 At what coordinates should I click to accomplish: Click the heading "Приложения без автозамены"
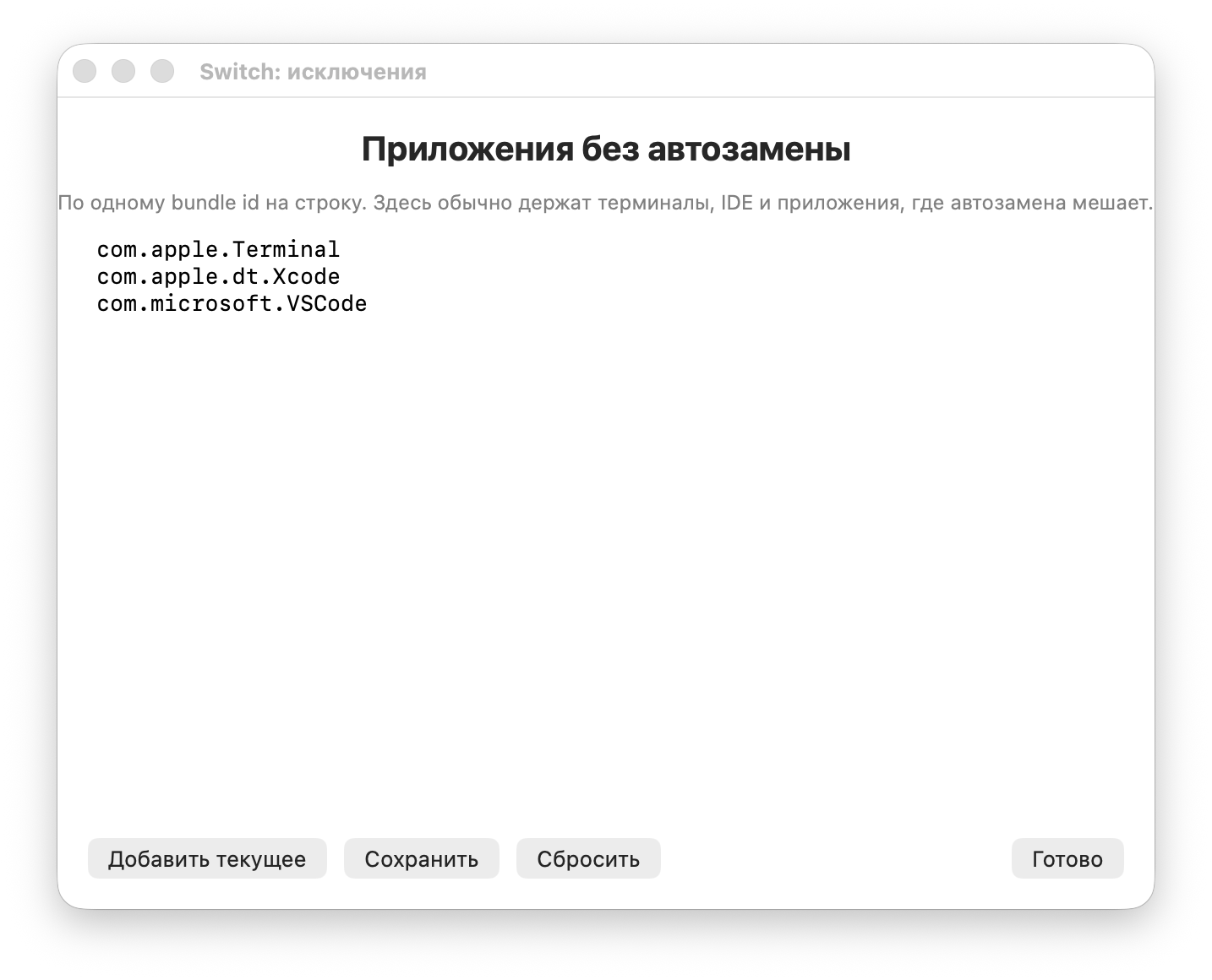[606, 149]
